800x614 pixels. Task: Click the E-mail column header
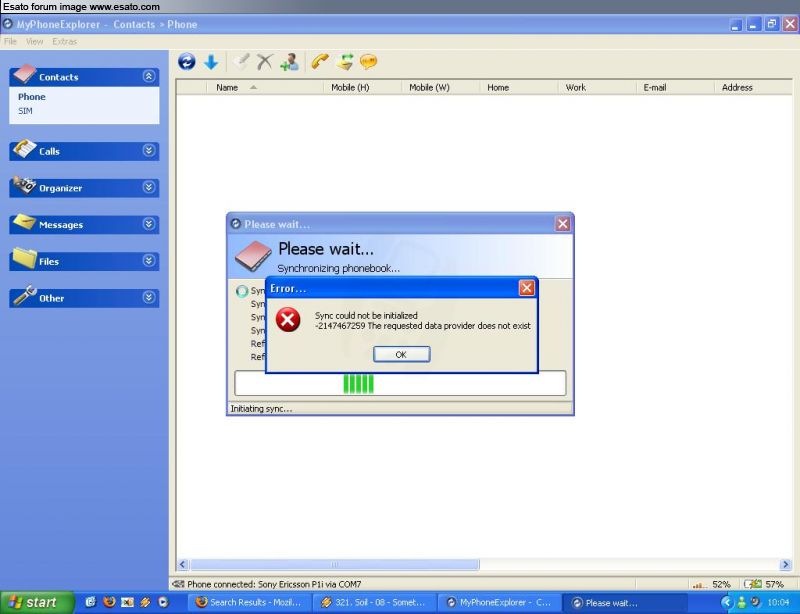[x=675, y=87]
